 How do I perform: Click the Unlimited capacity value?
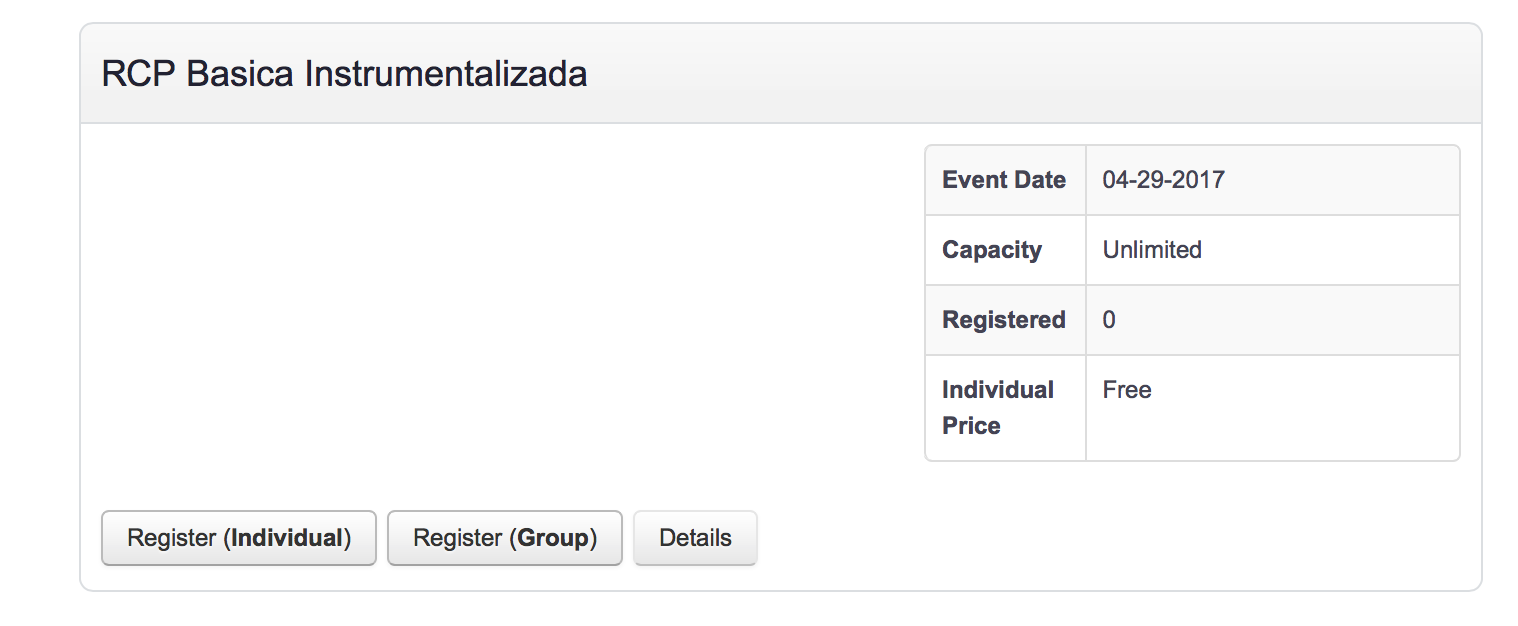(x=1152, y=250)
